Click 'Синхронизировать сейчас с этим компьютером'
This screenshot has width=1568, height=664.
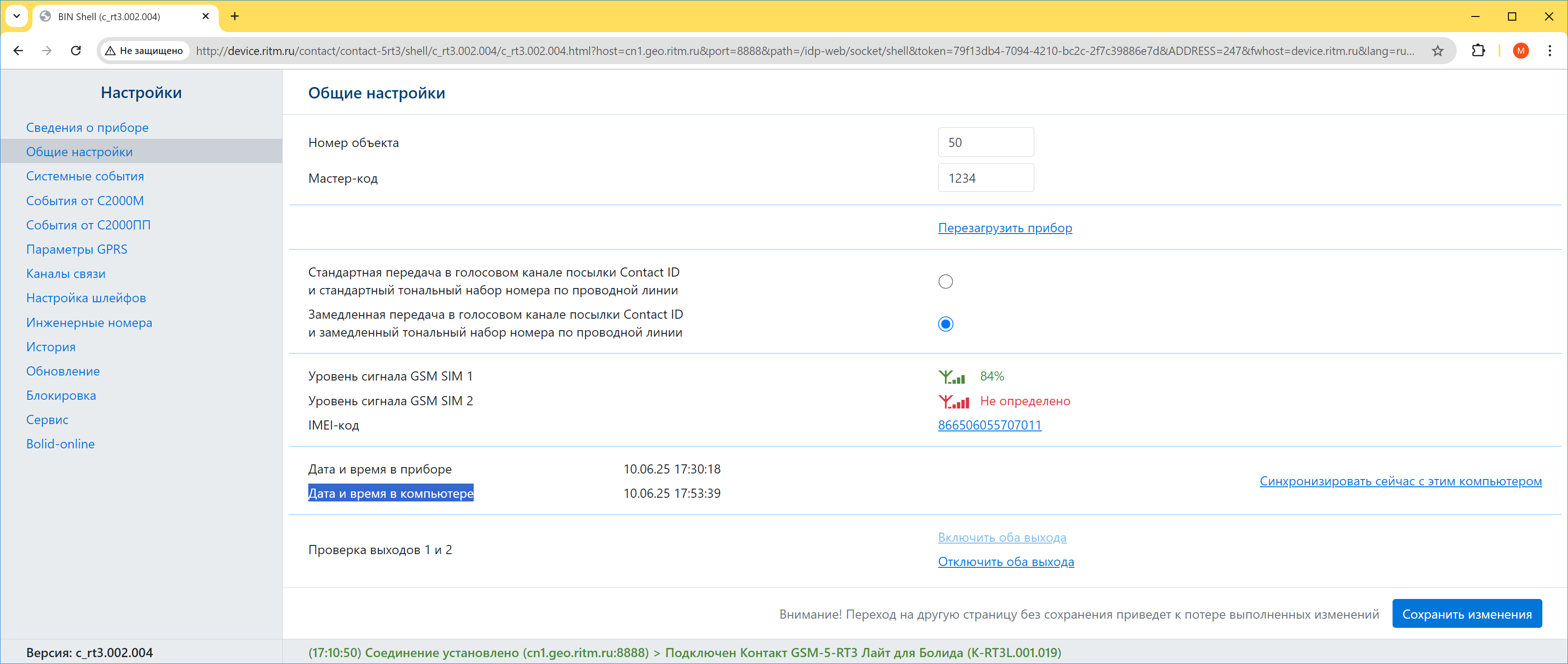[x=1401, y=481]
